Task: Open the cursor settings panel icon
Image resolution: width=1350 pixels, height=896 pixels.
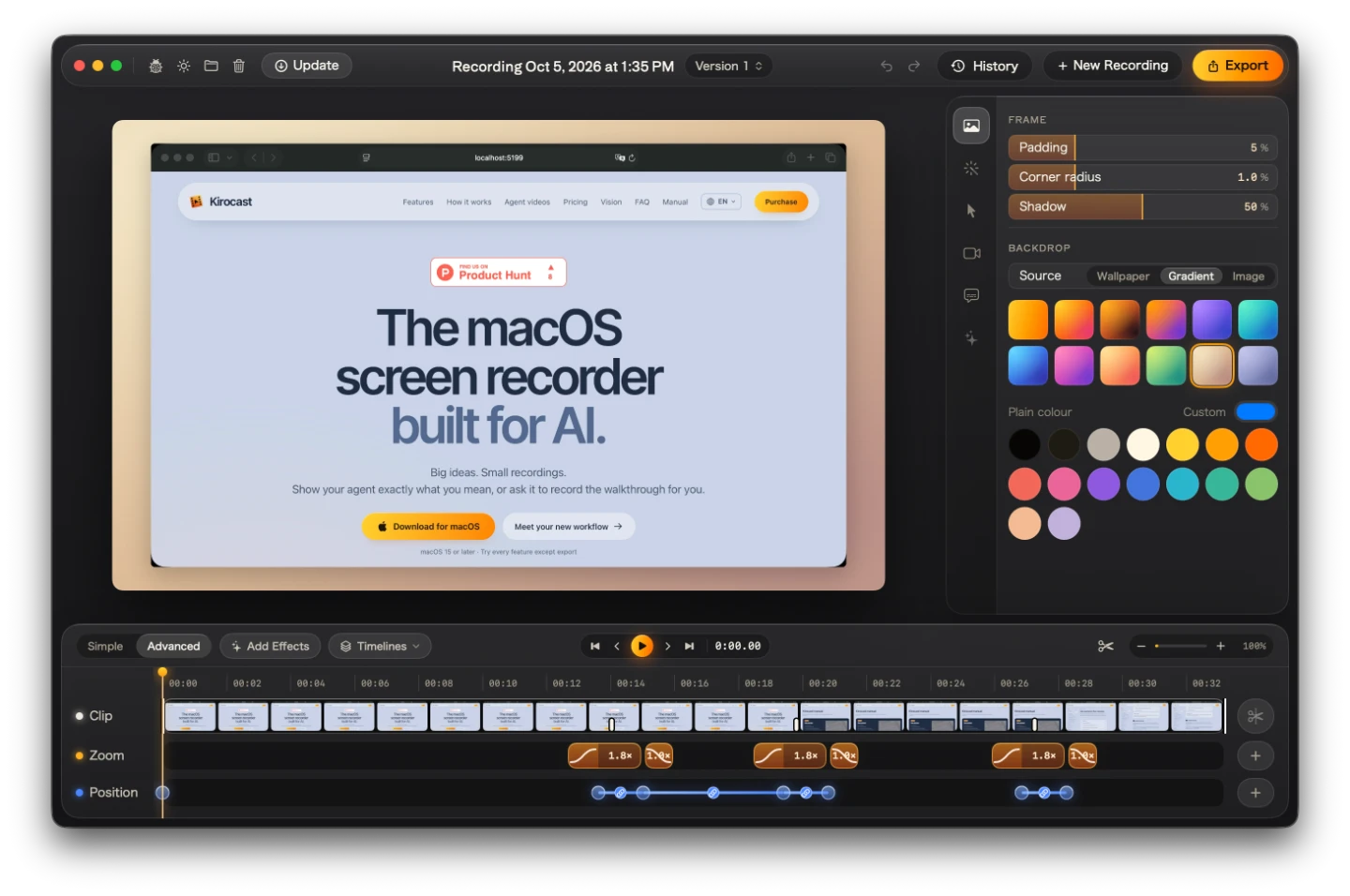Action: click(x=971, y=211)
